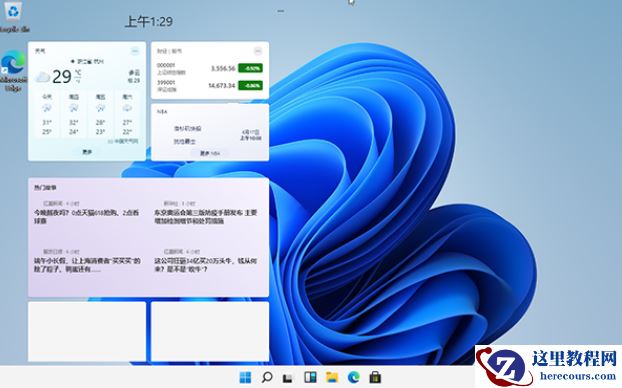Click the 更多 NBA button
The height and width of the screenshot is (388, 622).
209,153
